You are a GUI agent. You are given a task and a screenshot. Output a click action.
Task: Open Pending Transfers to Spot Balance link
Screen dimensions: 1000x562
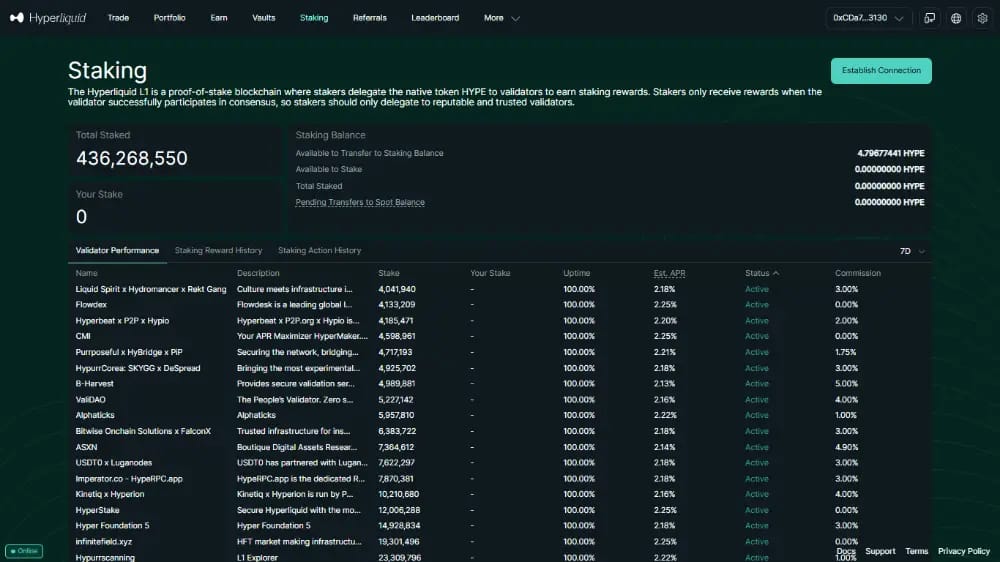[360, 202]
